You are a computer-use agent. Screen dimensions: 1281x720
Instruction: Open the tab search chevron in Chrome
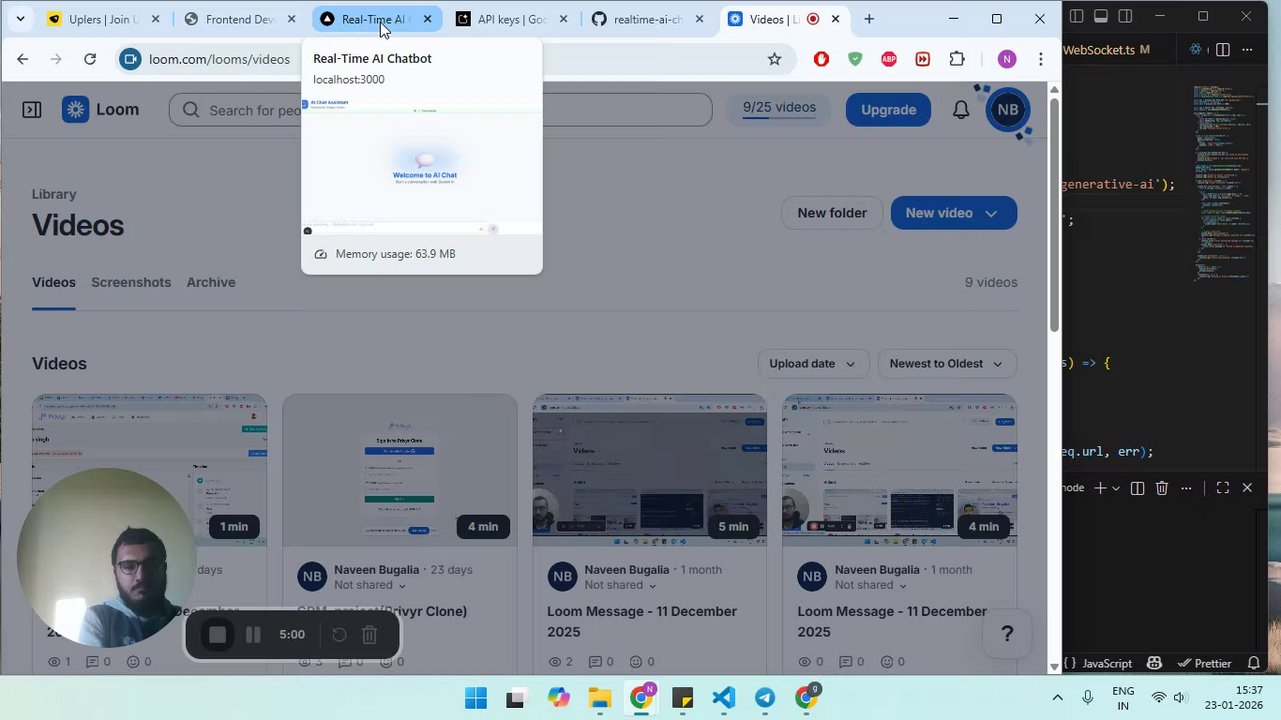point(20,19)
